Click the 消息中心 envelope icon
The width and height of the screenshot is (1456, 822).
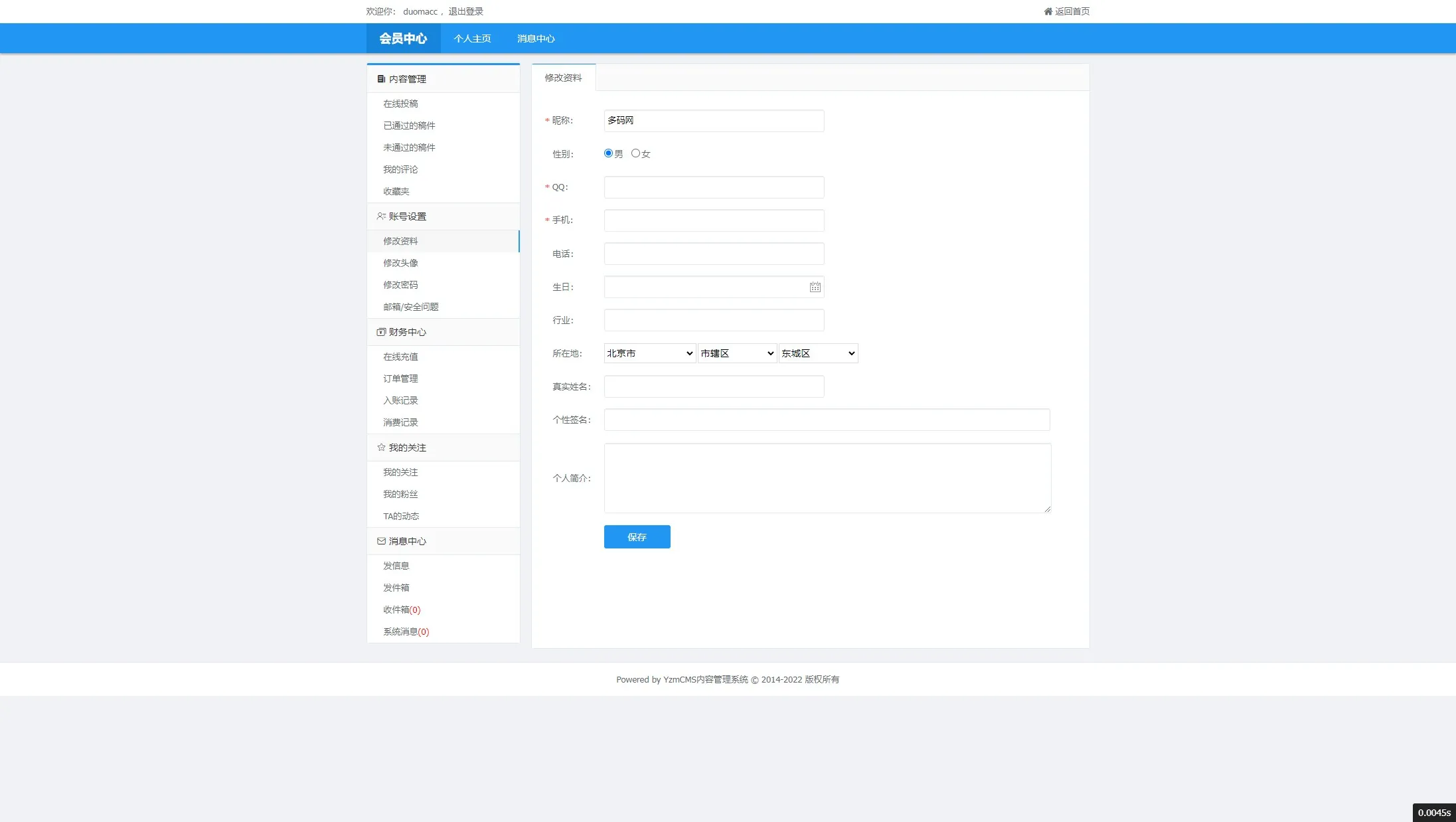tap(381, 541)
